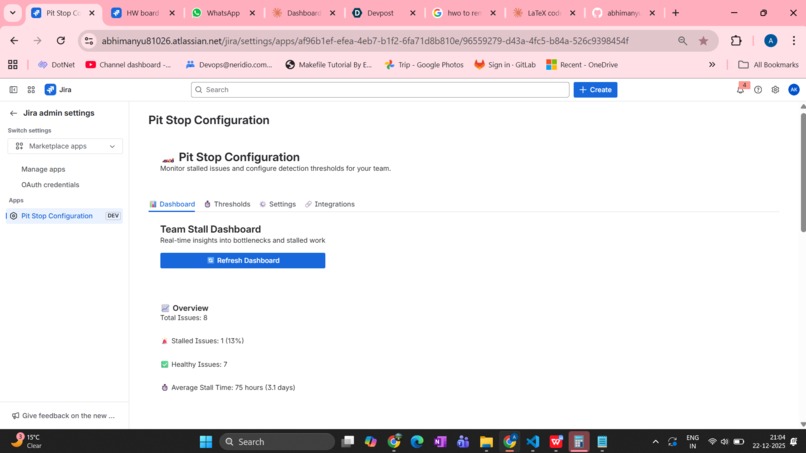Open the weather widget 15°C Clear
Viewport: 806px width, 453px height.
pyautogui.click(x=27, y=441)
